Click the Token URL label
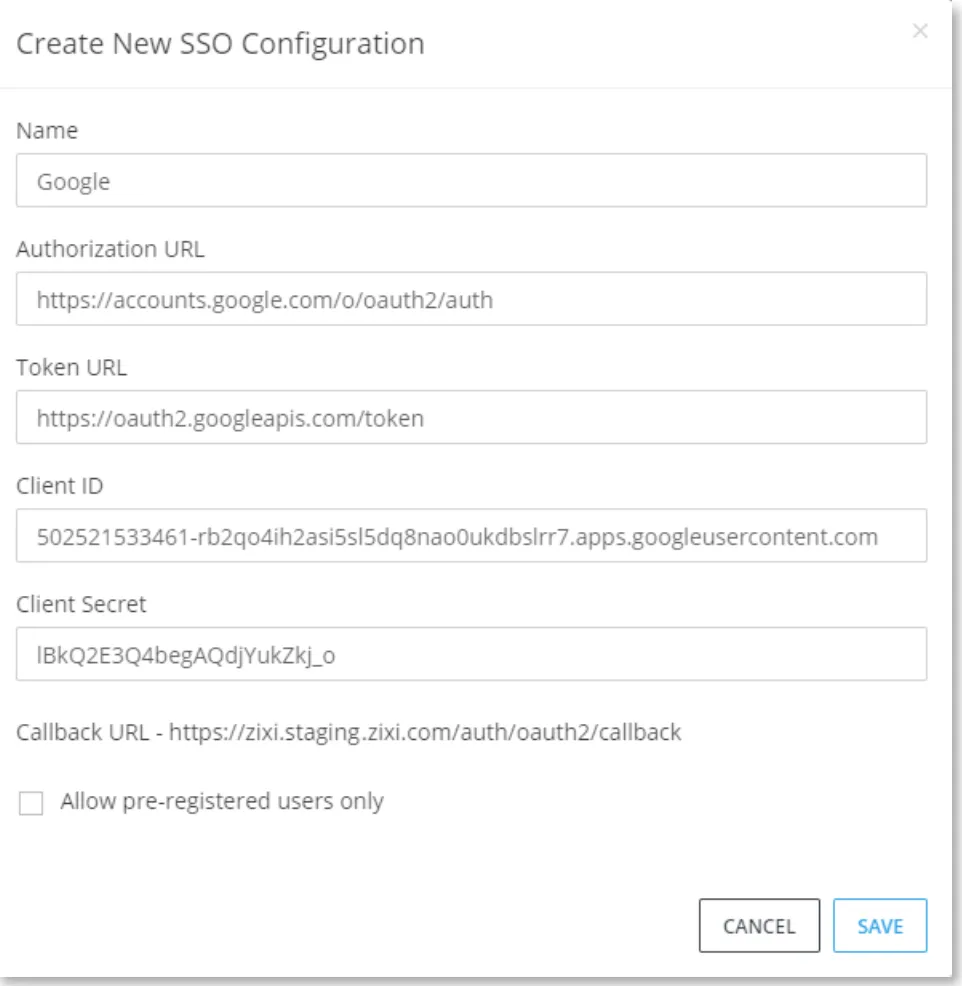This screenshot has height=986, width=962. 72,367
